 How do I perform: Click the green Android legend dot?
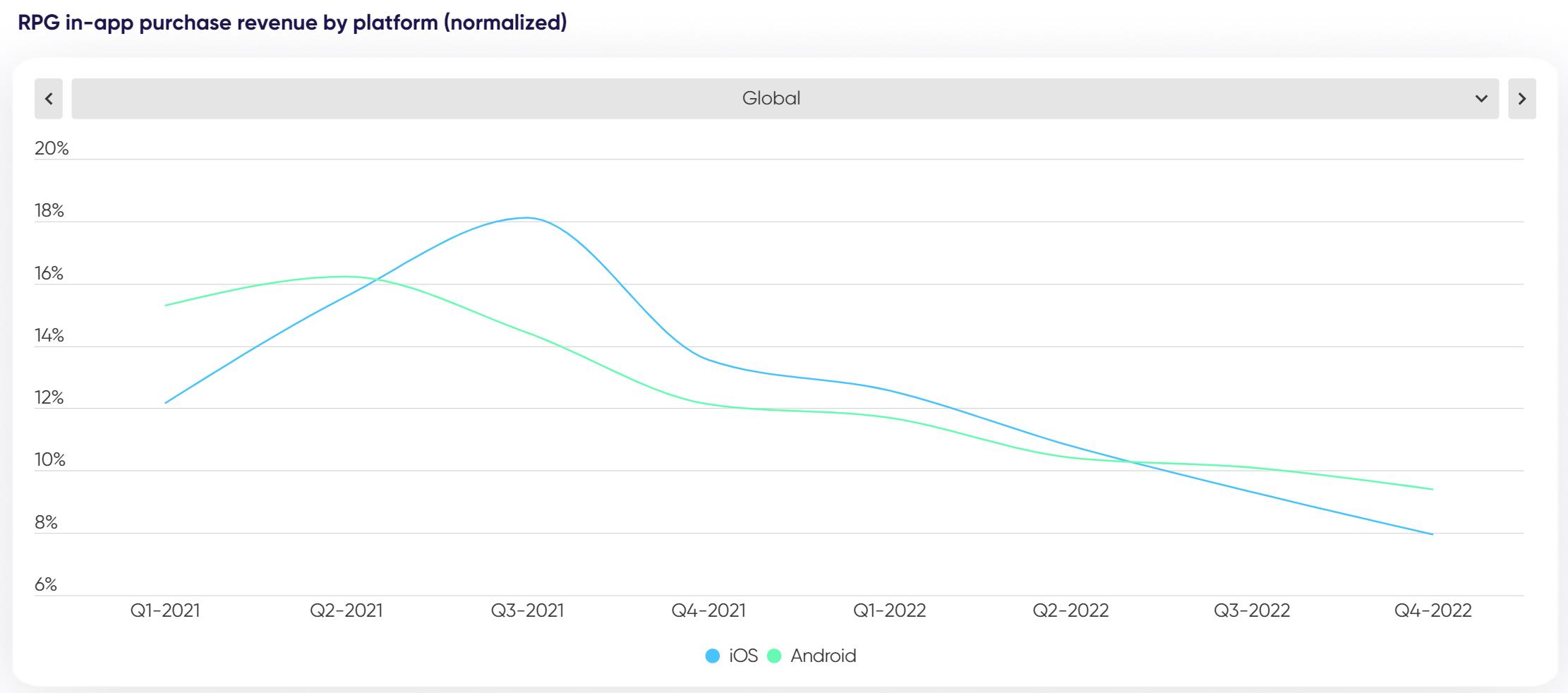pyautogui.click(x=774, y=656)
